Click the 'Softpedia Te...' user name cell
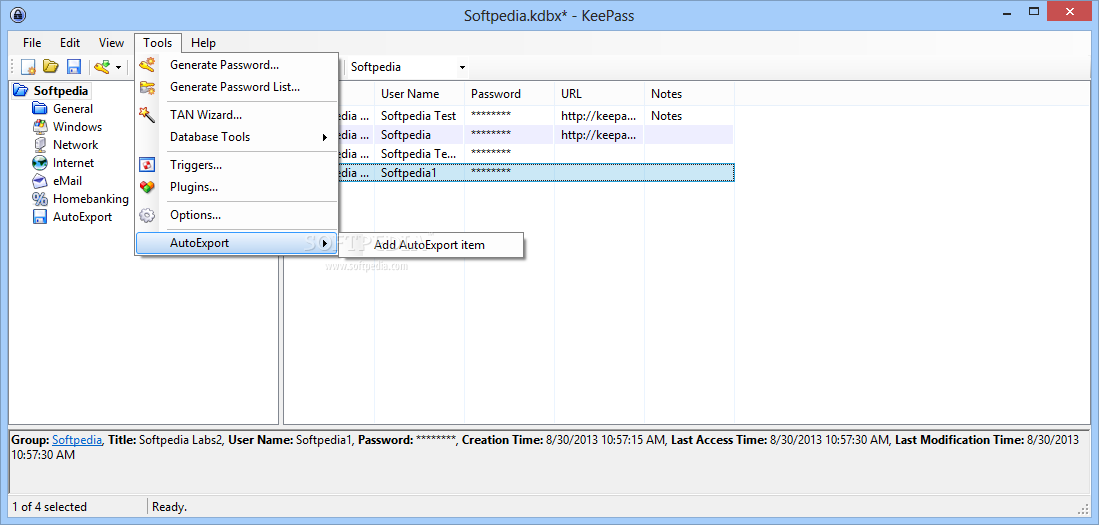This screenshot has width=1099, height=525. point(419,153)
